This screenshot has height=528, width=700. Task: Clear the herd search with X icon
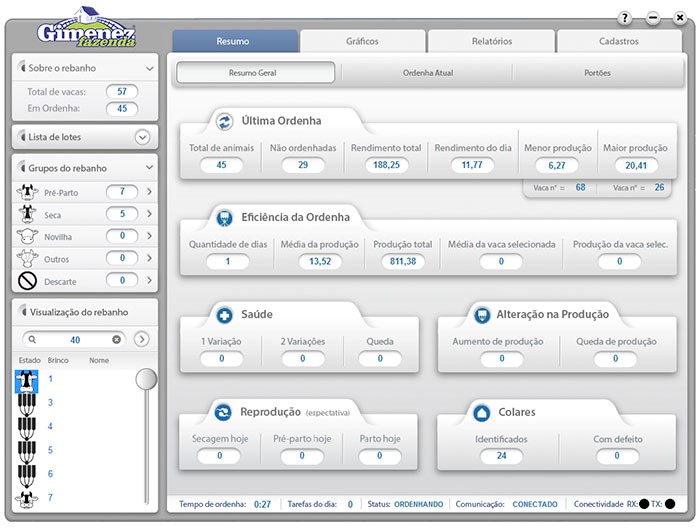(116, 340)
